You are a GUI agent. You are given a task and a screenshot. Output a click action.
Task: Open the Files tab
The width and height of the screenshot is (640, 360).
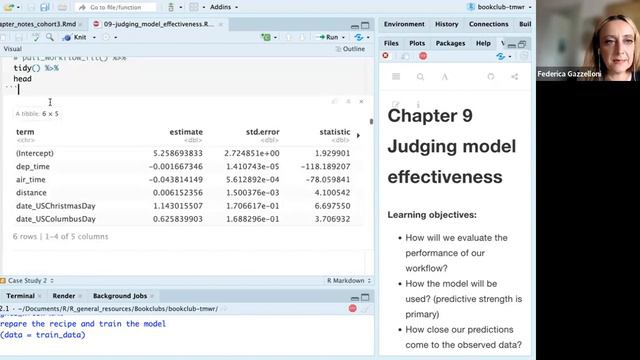(391, 43)
